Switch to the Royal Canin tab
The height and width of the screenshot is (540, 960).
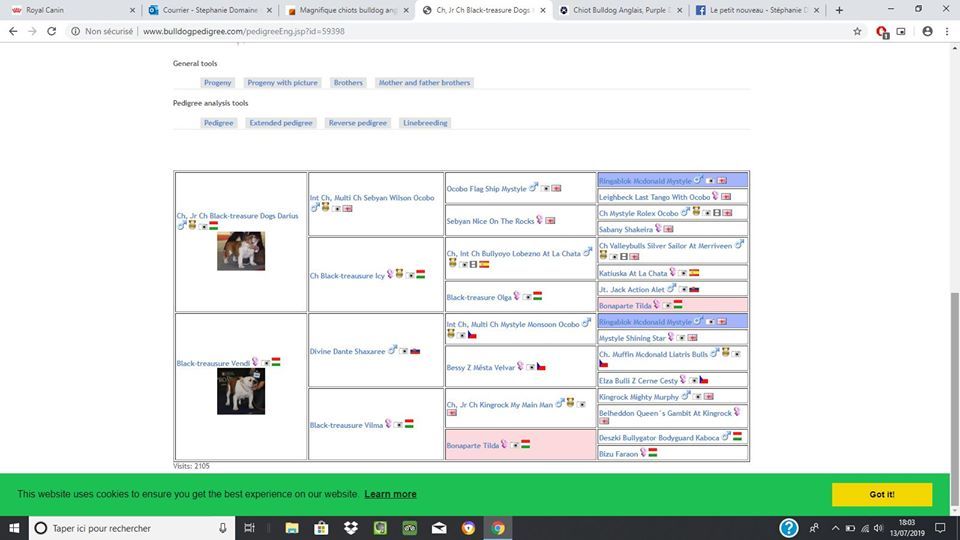point(65,10)
